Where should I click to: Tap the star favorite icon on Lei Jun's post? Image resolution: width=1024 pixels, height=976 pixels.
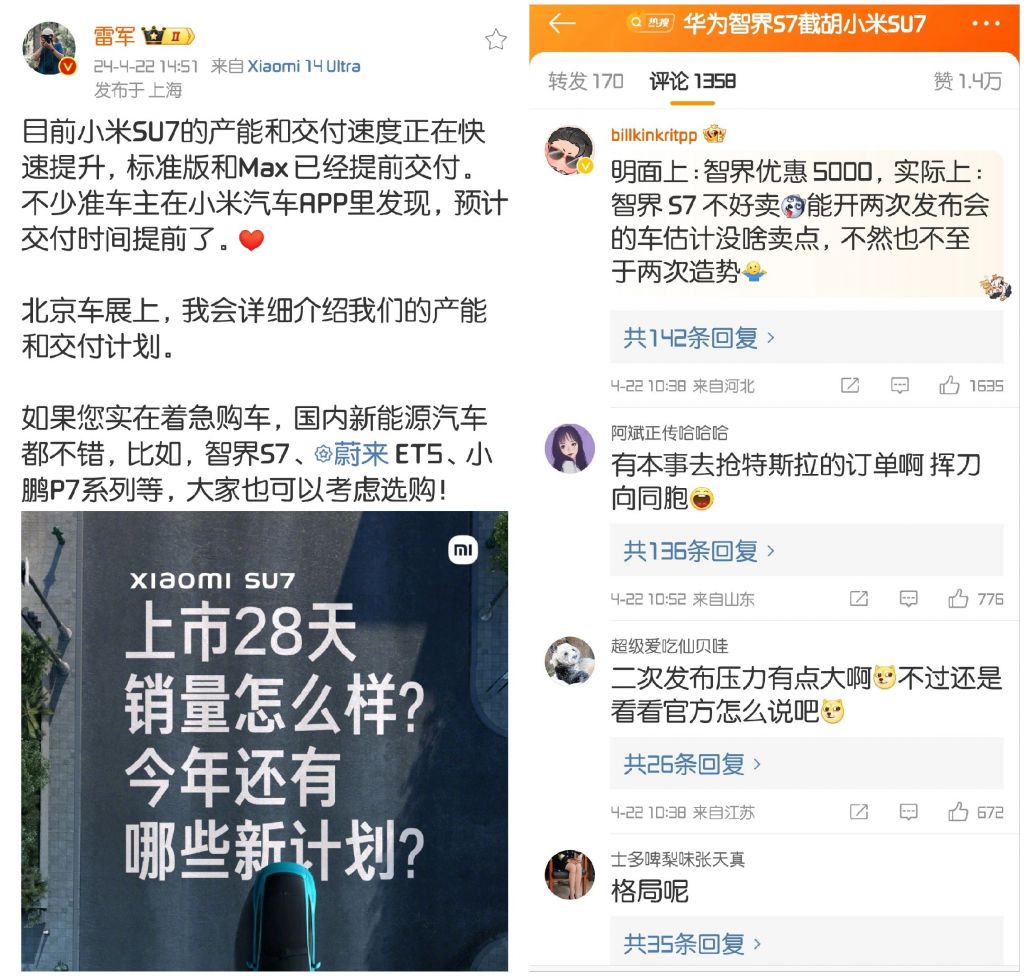coord(496,39)
